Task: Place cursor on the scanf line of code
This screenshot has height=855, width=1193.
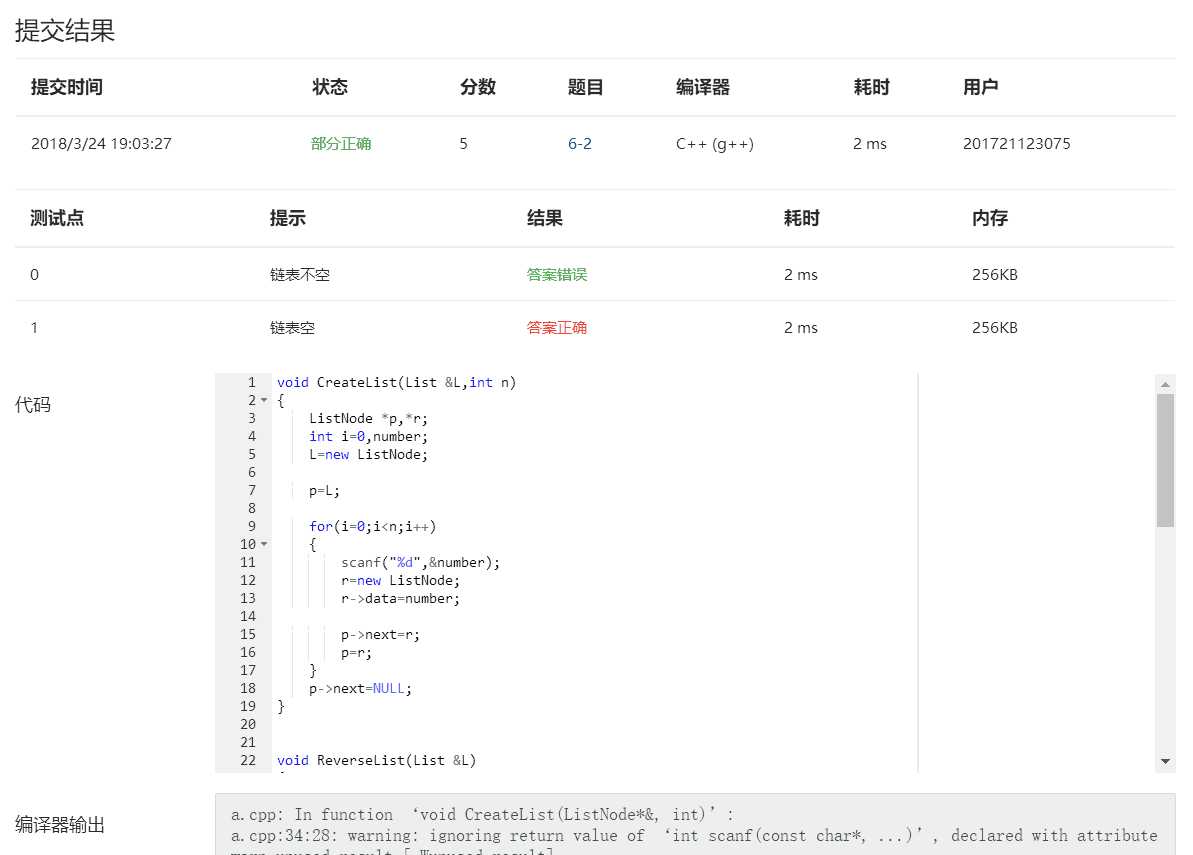Action: [420, 563]
